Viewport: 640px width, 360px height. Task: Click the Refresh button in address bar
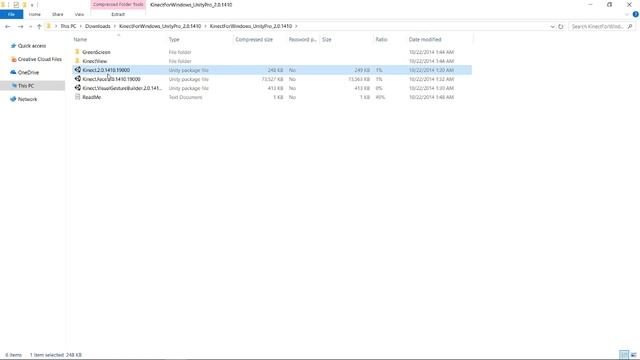561,27
